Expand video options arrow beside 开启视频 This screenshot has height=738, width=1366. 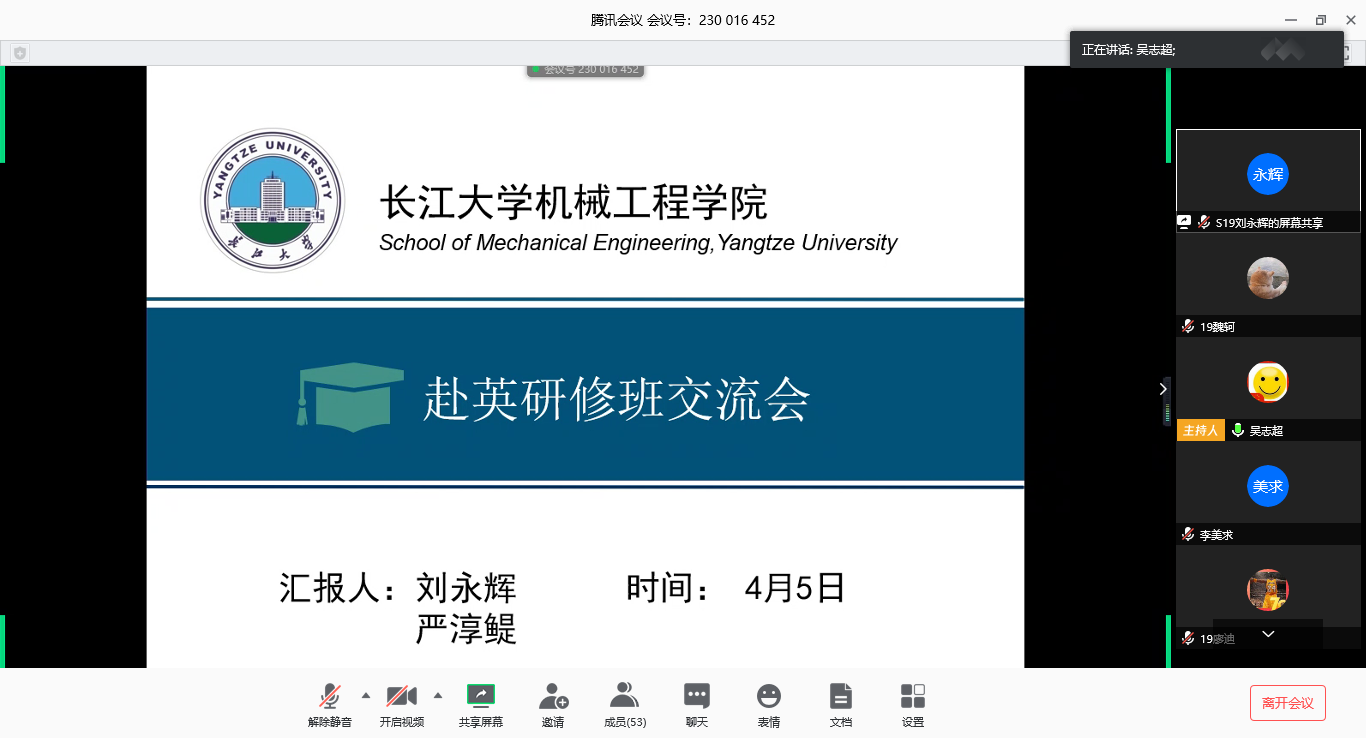coord(437,695)
